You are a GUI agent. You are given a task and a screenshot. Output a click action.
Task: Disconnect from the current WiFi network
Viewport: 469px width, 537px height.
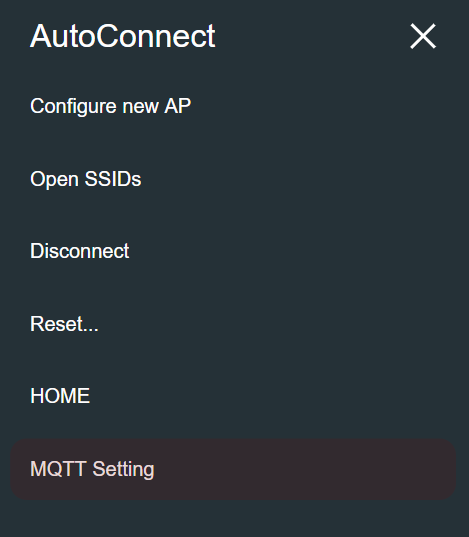[x=79, y=251]
